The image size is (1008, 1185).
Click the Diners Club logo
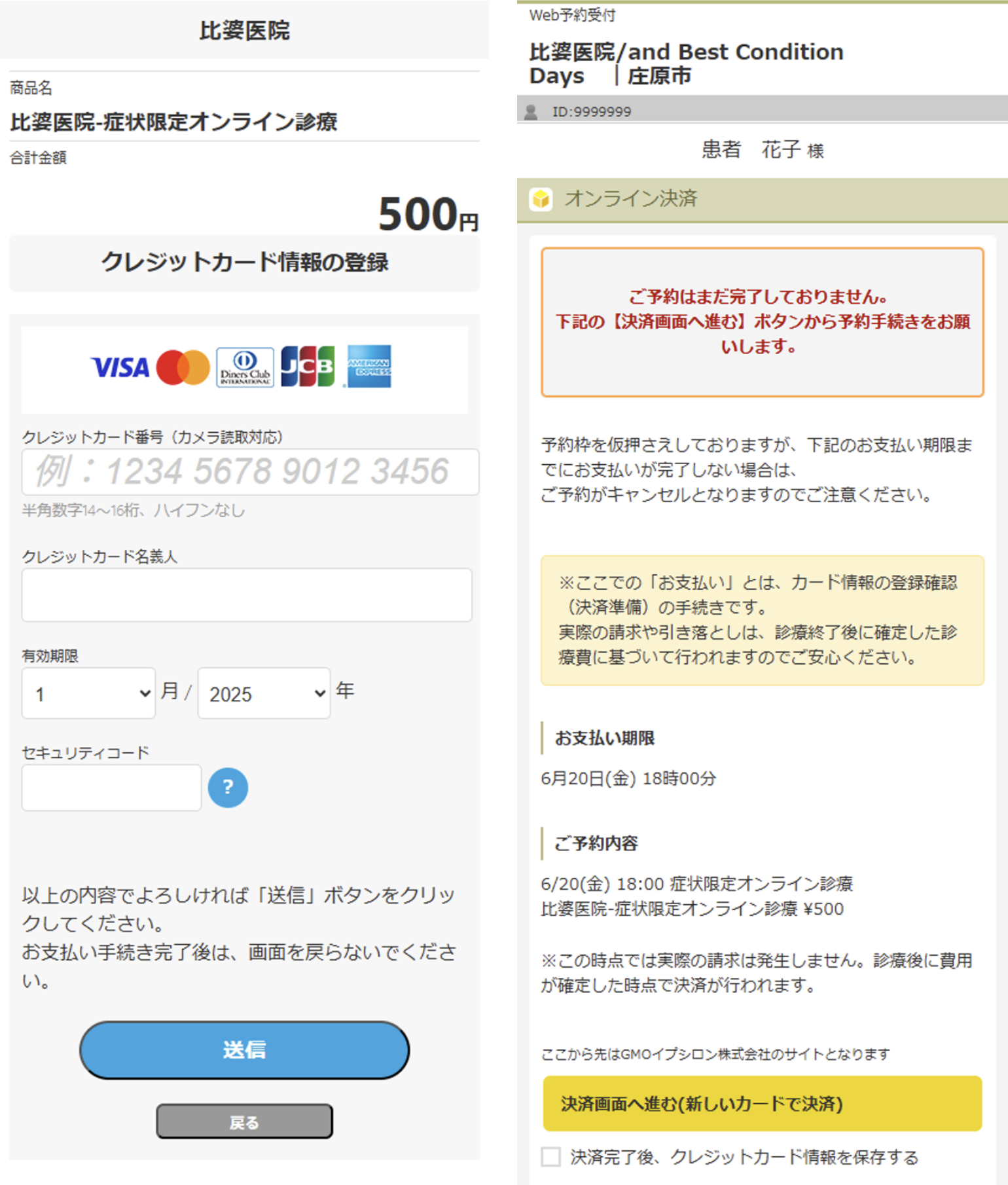[x=245, y=367]
